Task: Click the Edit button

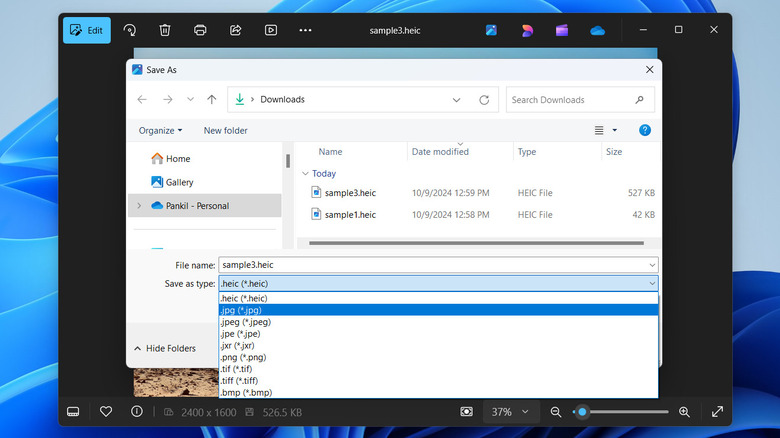Action: pyautogui.click(x=86, y=30)
